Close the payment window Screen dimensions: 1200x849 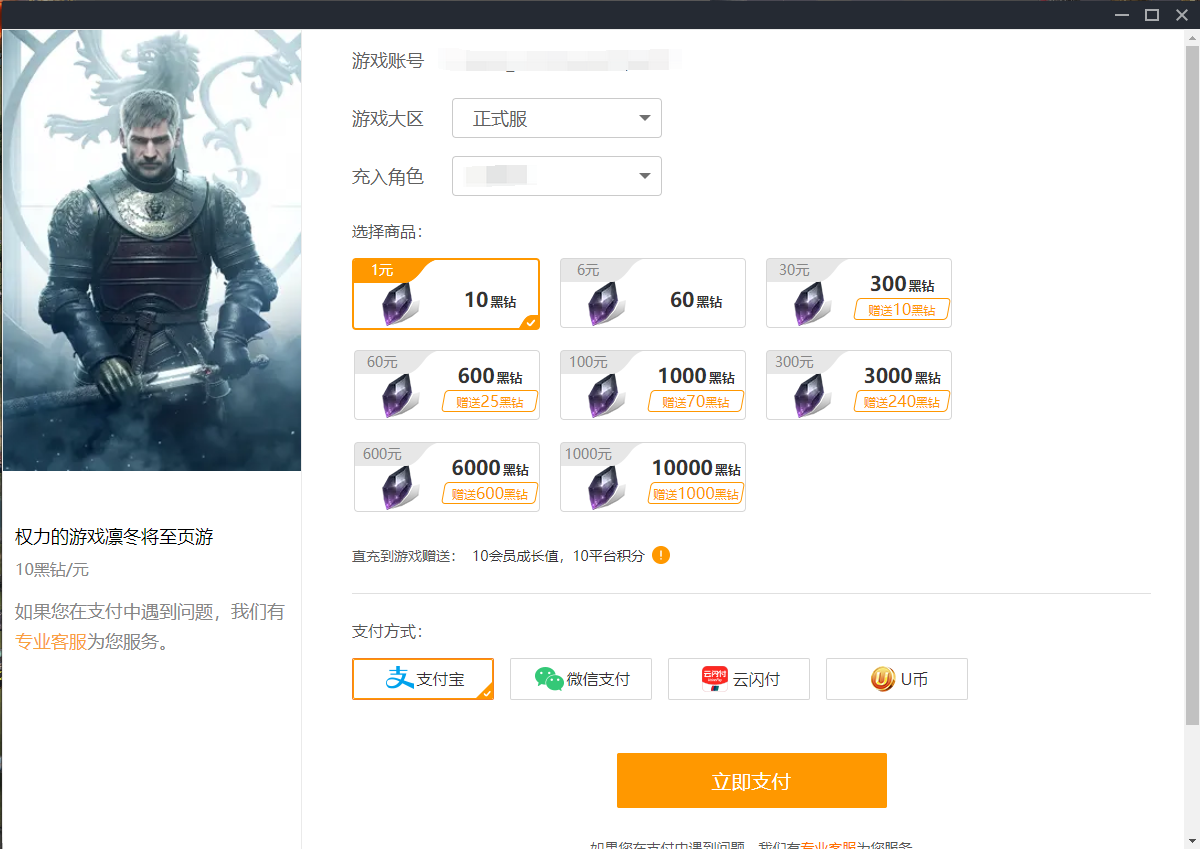coord(1181,14)
